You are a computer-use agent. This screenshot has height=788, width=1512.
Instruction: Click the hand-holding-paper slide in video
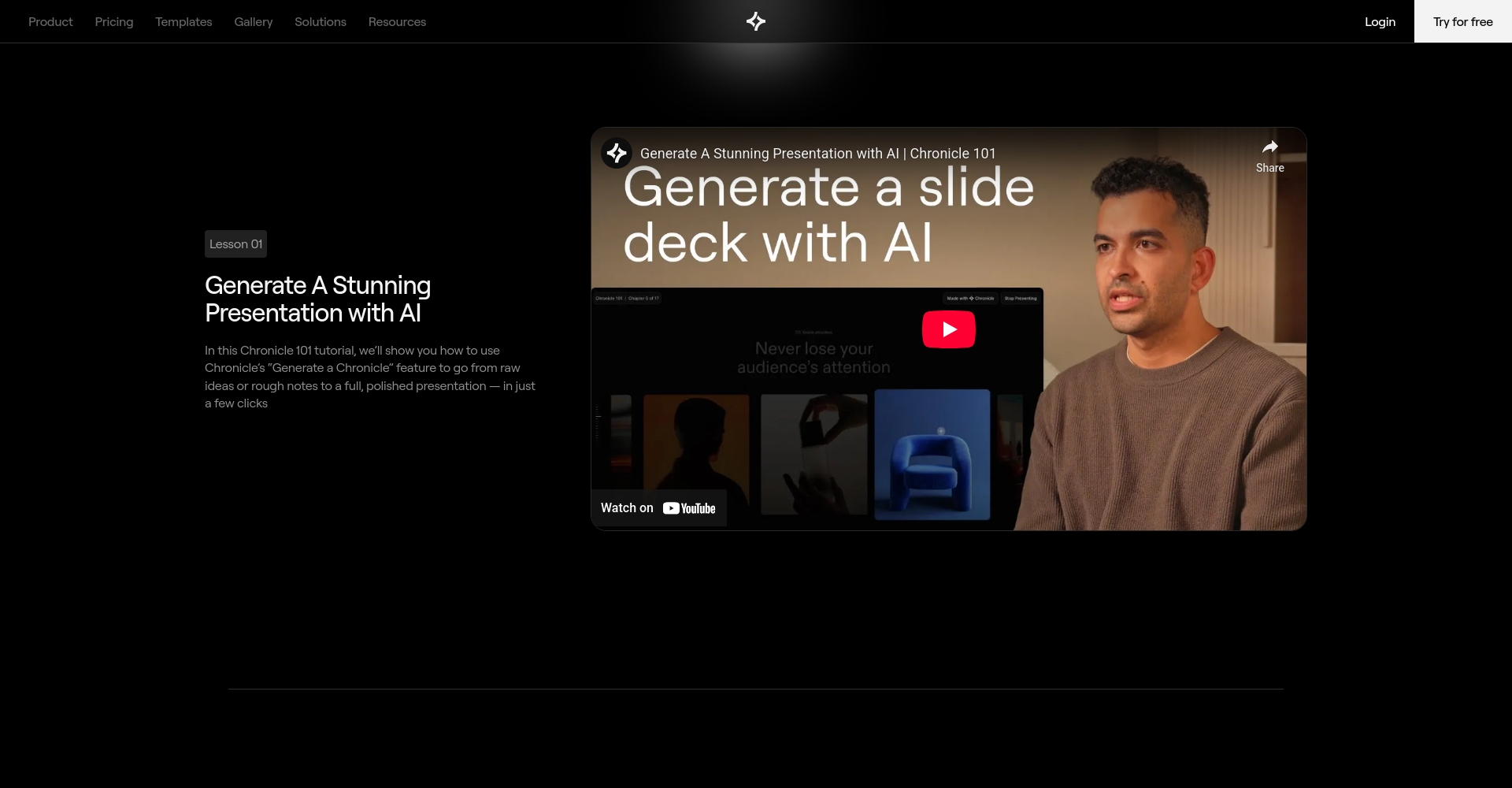(813, 455)
